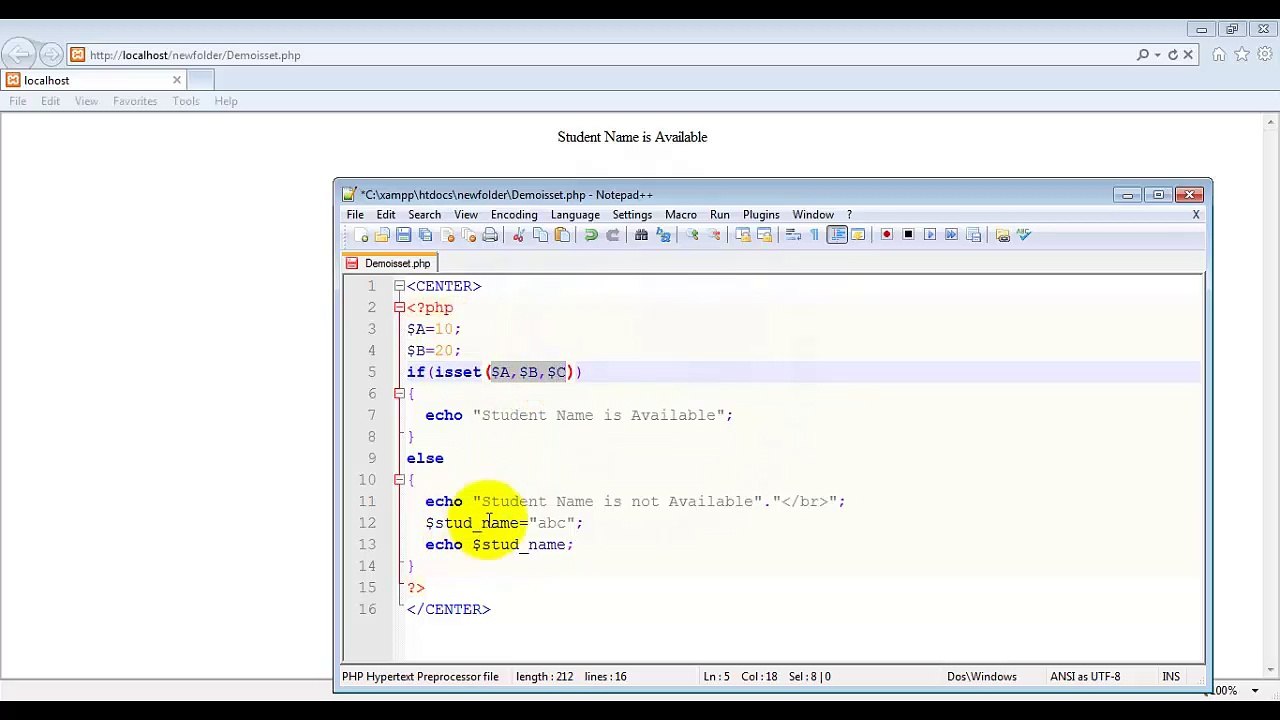Viewport: 1280px width, 720px height.
Task: Open browser Tools gear icon
Action: click(x=1265, y=55)
